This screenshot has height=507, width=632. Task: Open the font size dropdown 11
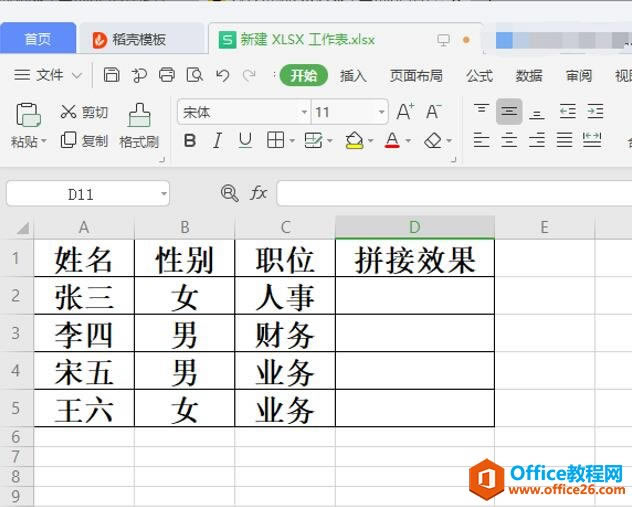pyautogui.click(x=381, y=112)
